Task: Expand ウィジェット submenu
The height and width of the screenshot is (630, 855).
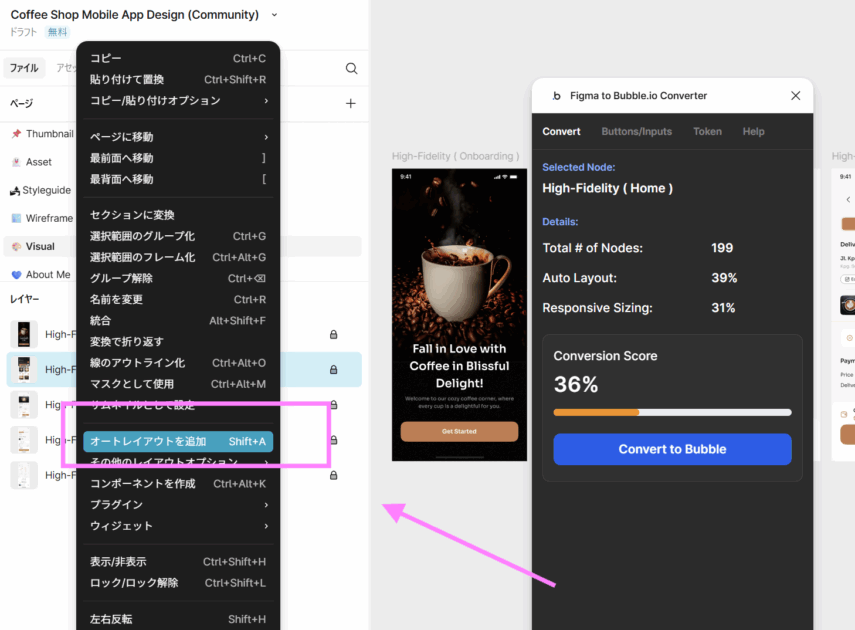Action: (x=178, y=526)
